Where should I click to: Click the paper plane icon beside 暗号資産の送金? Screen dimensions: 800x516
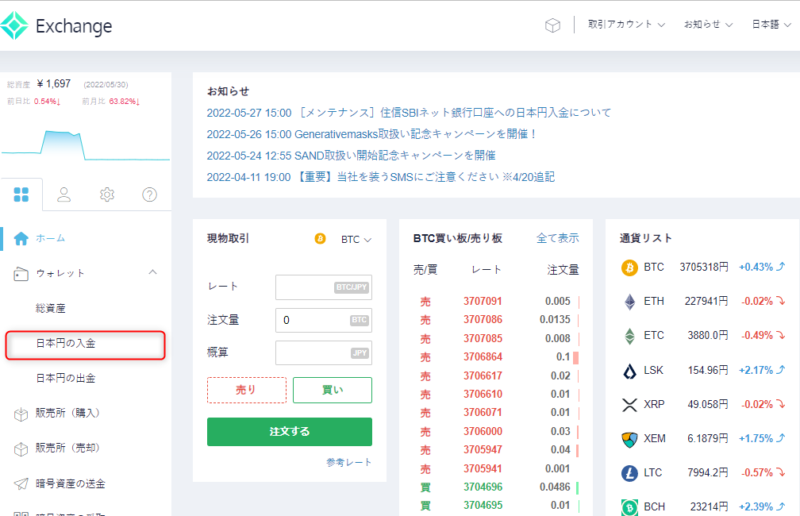click(21, 484)
